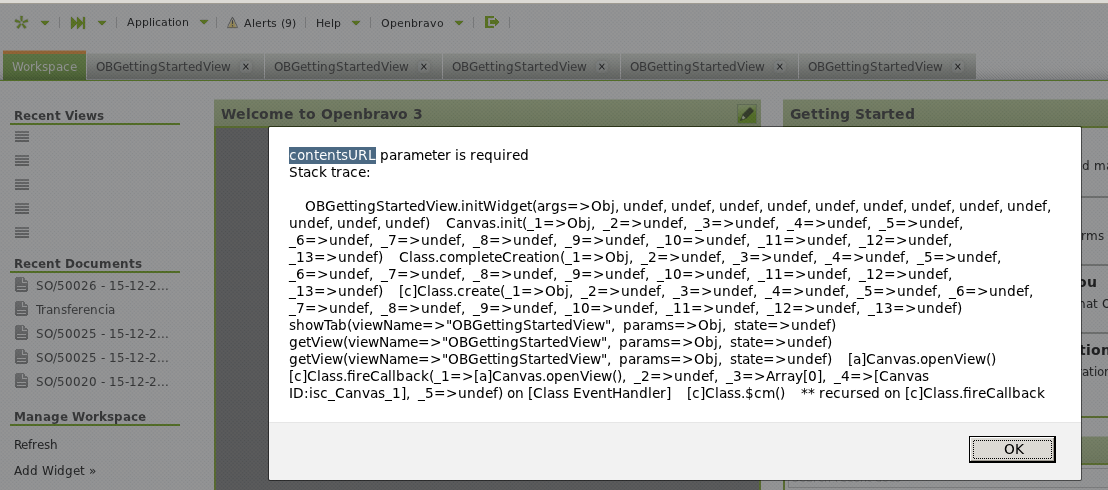Click document icon beside Transferencia

[21, 309]
